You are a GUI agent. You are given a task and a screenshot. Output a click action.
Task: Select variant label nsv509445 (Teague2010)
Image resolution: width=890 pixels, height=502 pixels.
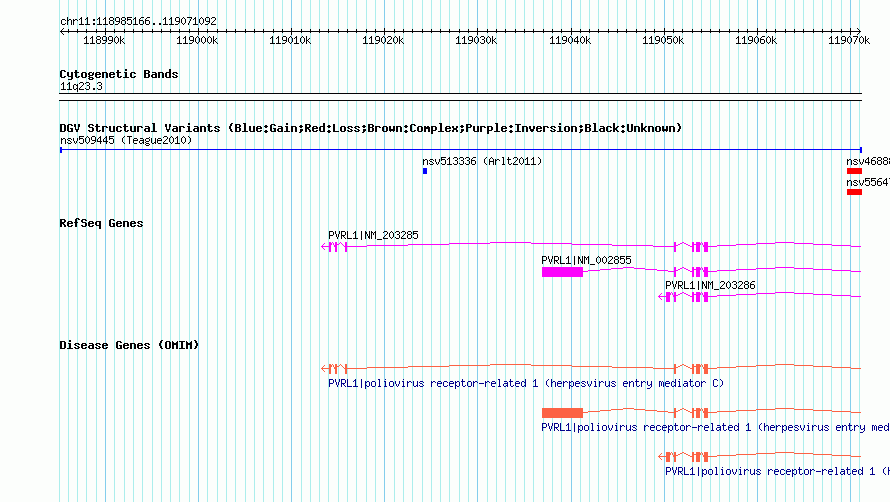(126, 140)
